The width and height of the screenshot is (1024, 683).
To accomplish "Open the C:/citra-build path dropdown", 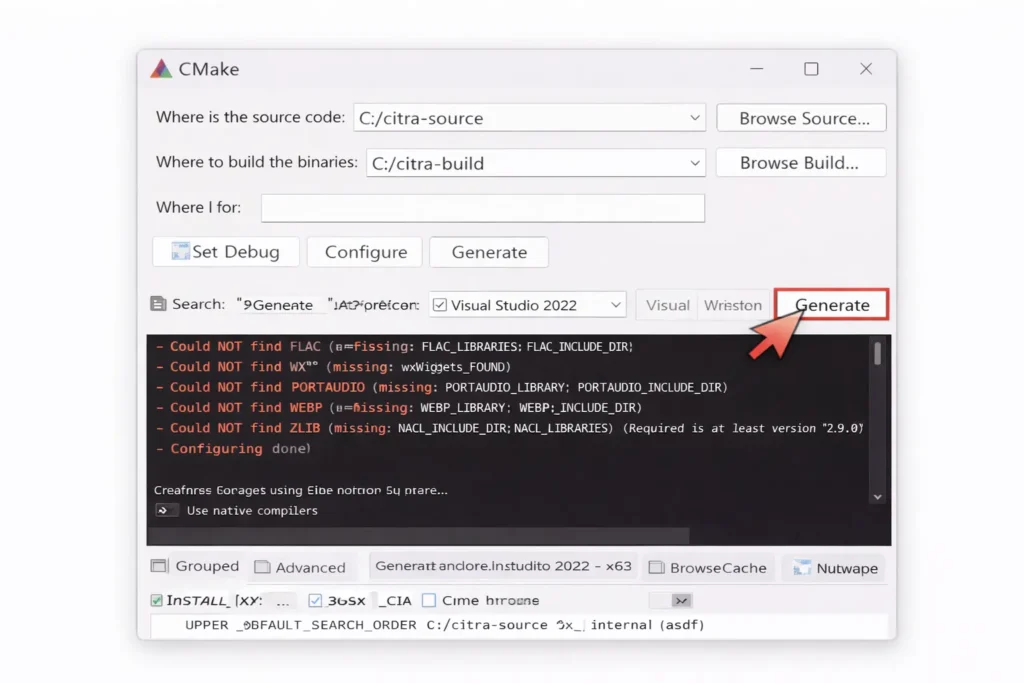I will pyautogui.click(x=697, y=162).
